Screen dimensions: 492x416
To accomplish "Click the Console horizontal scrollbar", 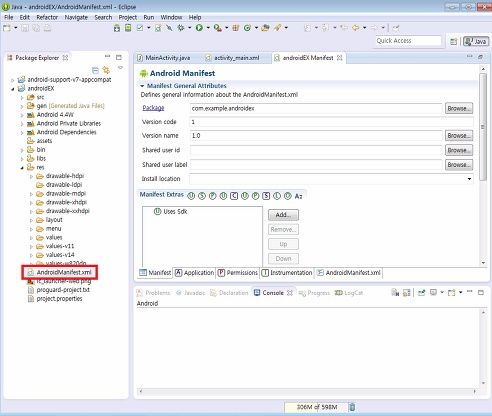I will [x=307, y=391].
